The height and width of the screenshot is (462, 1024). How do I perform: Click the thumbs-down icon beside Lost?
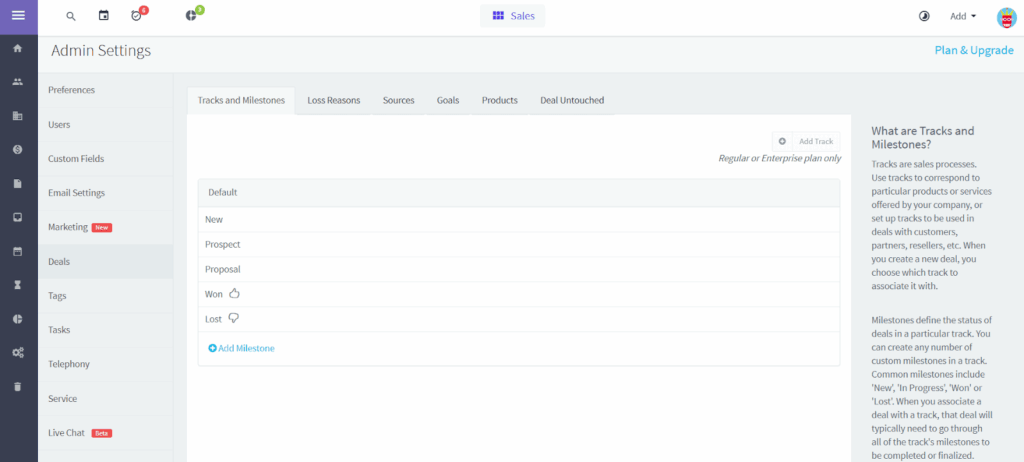234,318
